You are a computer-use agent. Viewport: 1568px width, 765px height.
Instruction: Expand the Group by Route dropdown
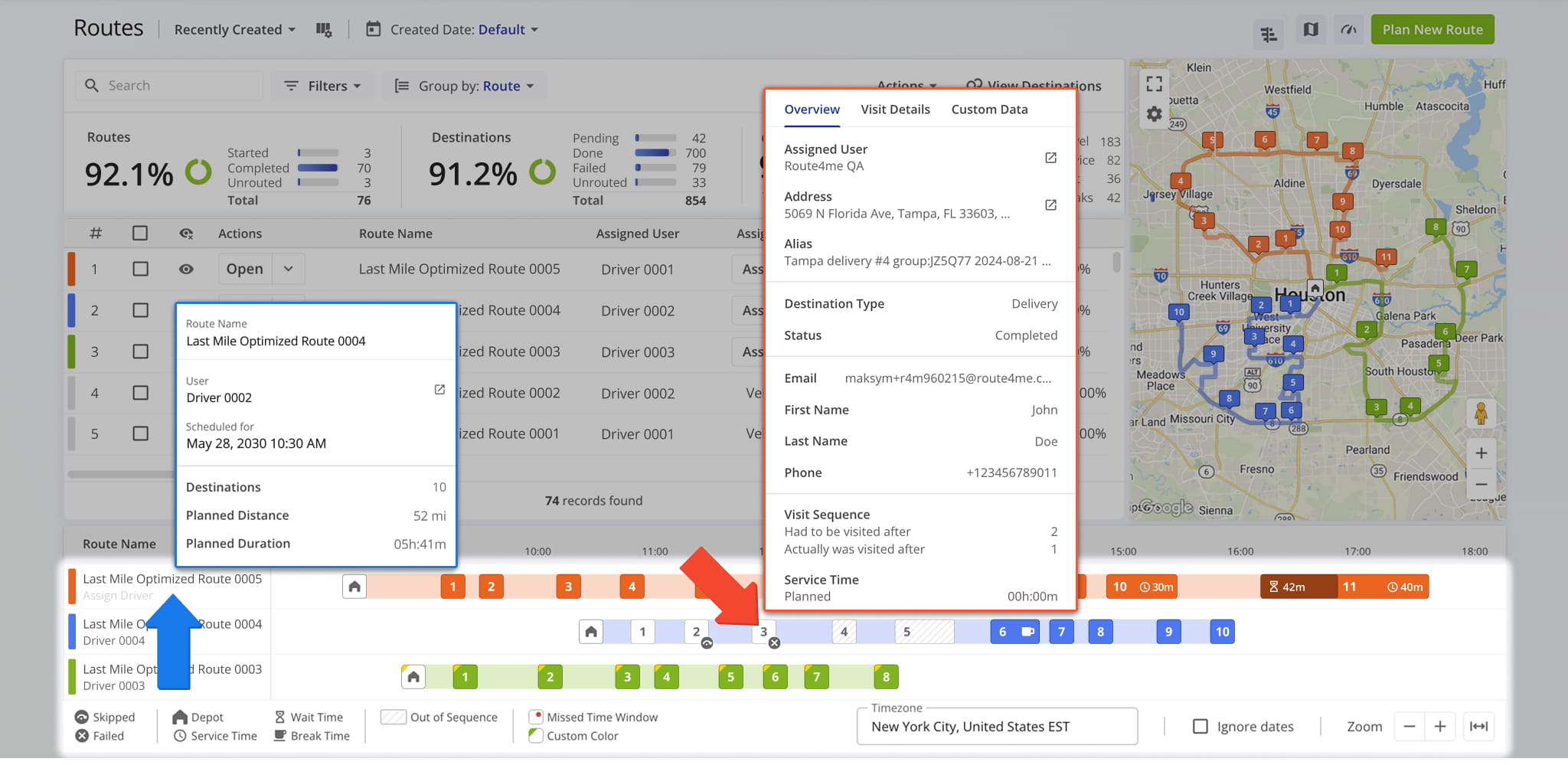pos(464,86)
